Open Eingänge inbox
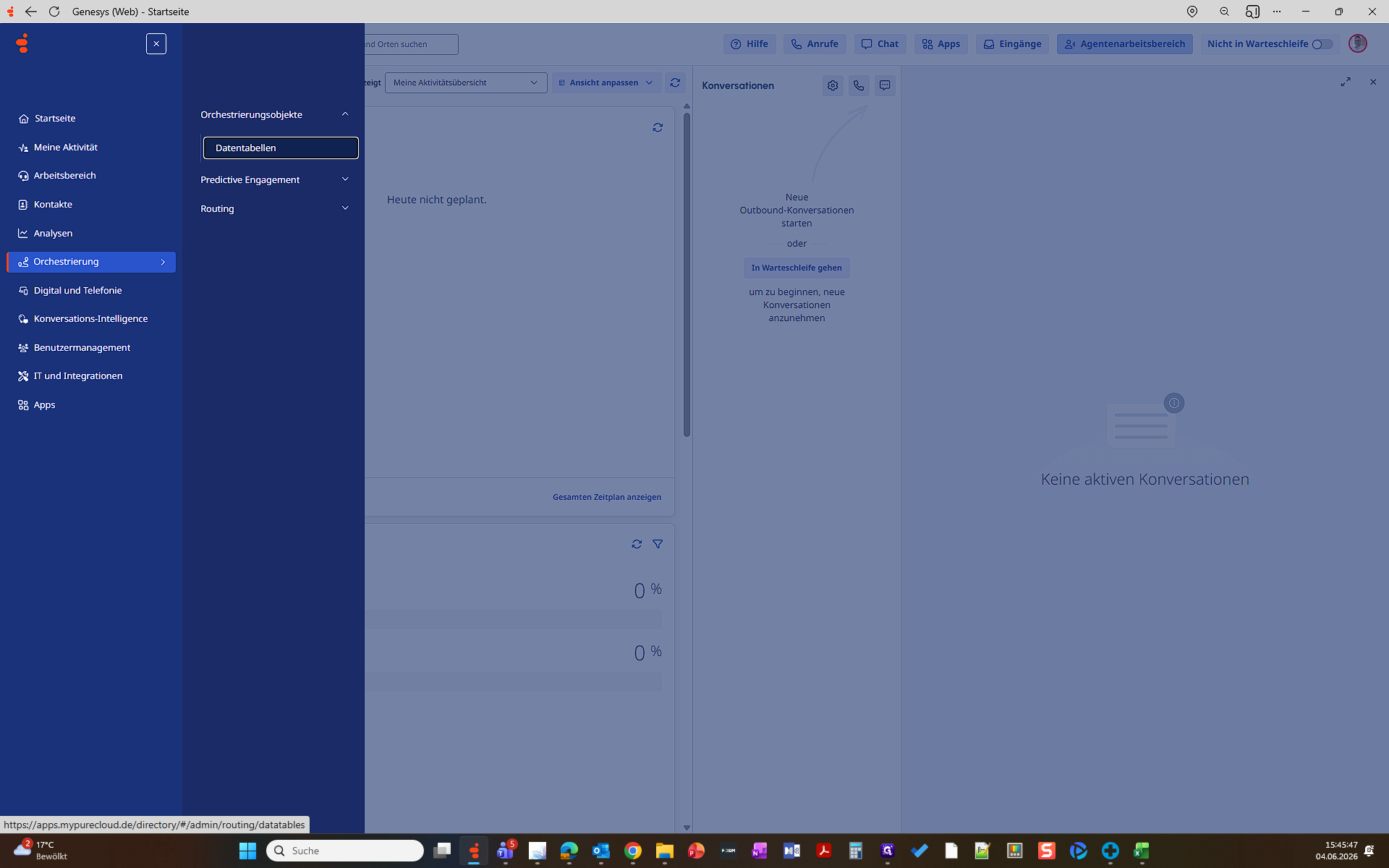Image resolution: width=1389 pixels, height=868 pixels. [x=1012, y=43]
